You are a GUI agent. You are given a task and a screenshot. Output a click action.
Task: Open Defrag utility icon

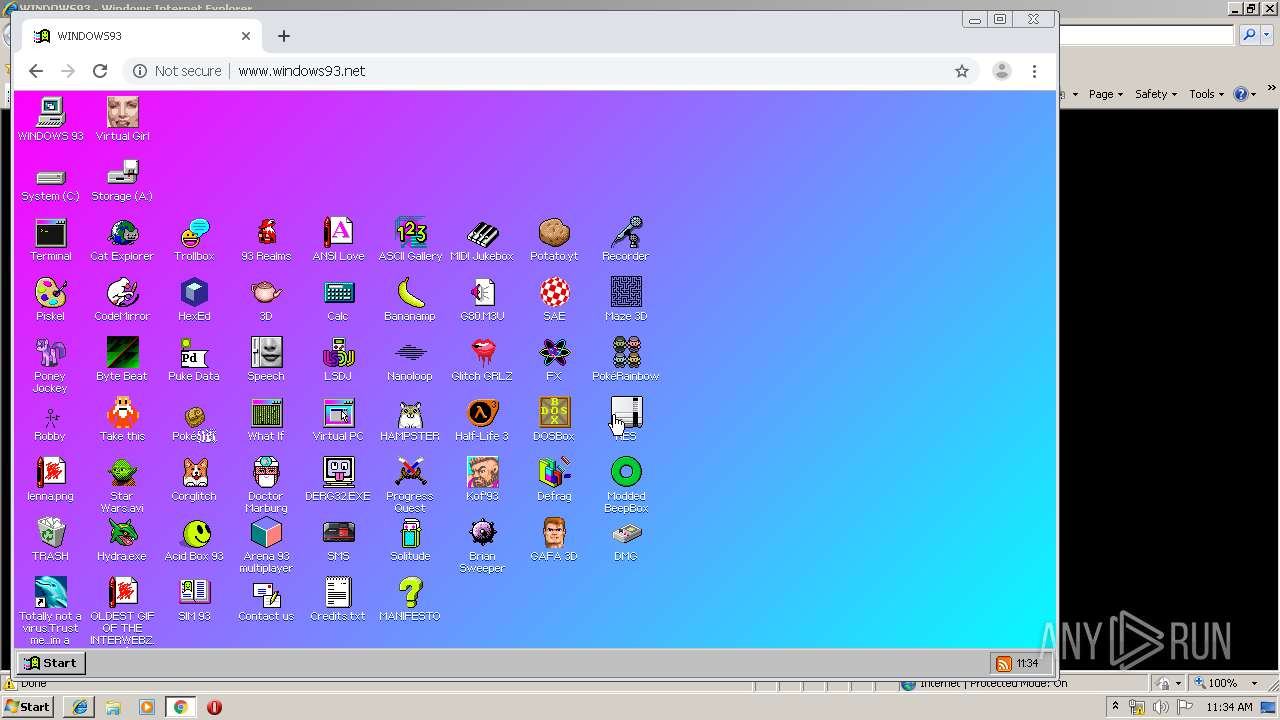pos(554,480)
